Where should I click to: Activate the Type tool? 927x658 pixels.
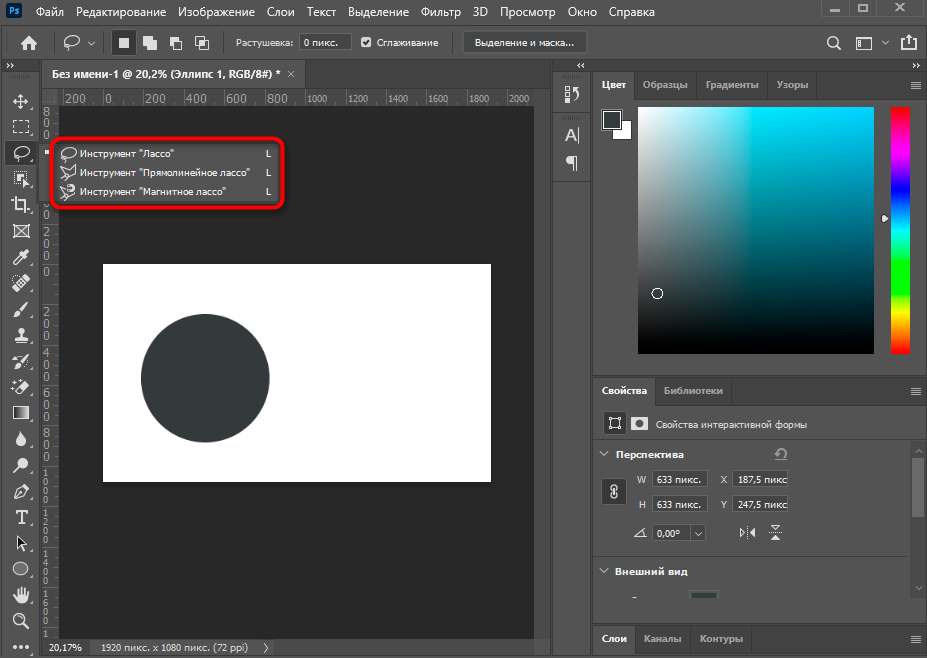(x=20, y=517)
